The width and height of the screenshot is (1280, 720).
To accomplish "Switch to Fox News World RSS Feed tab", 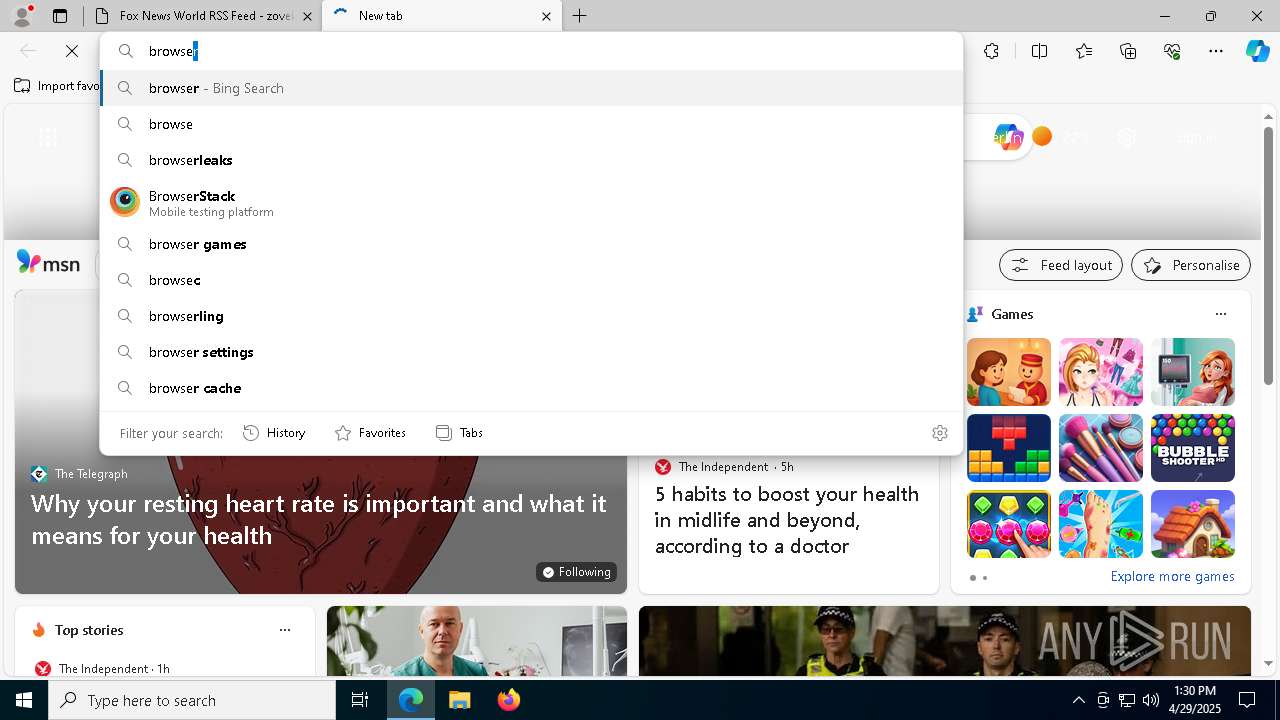I will pos(201,16).
